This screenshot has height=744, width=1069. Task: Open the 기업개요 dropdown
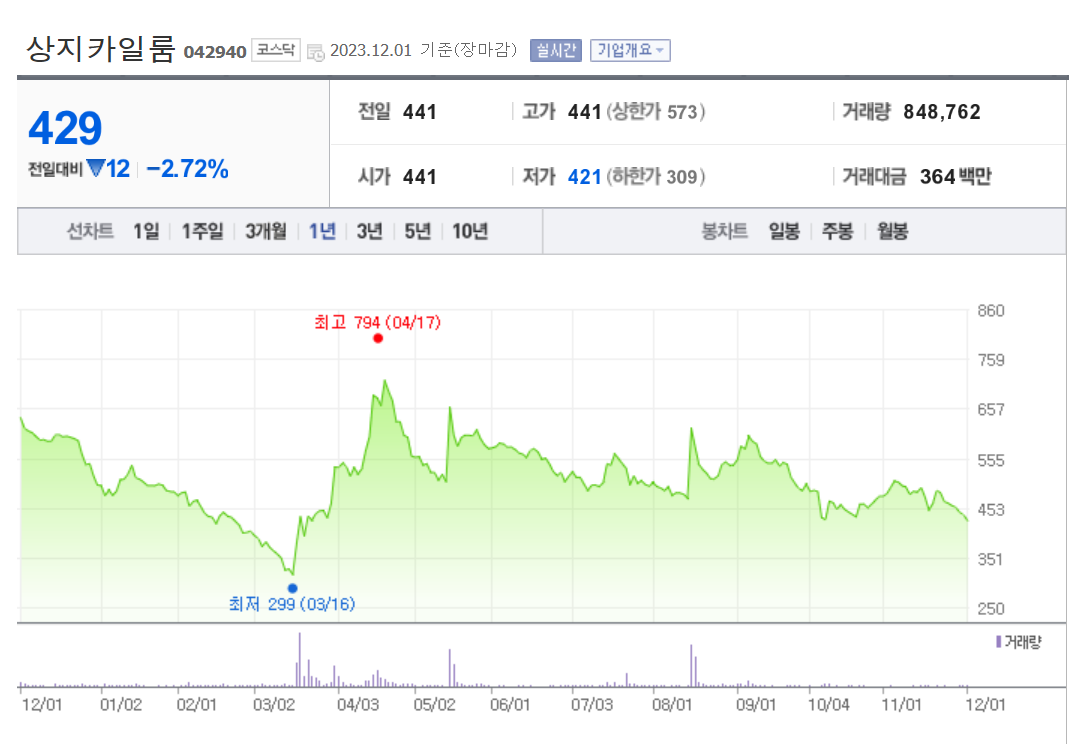click(630, 50)
